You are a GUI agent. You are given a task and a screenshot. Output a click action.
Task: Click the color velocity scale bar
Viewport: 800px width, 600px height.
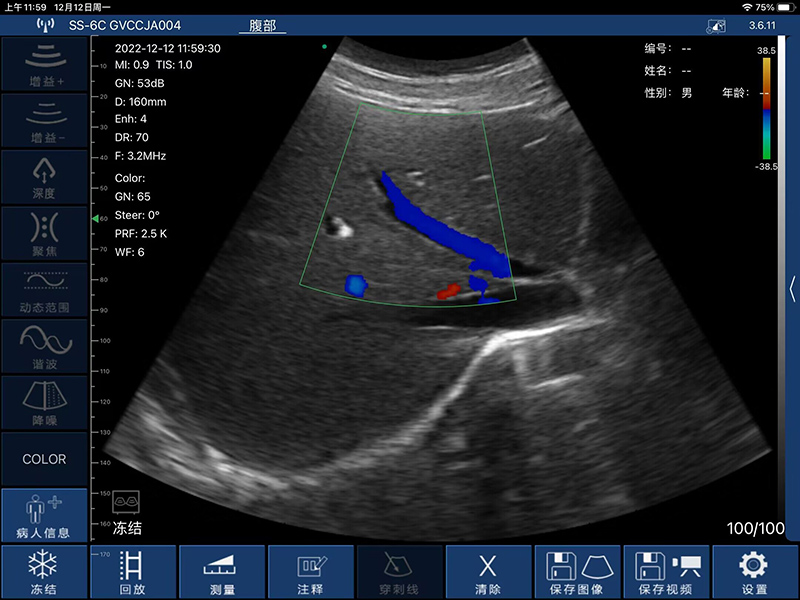pos(765,108)
